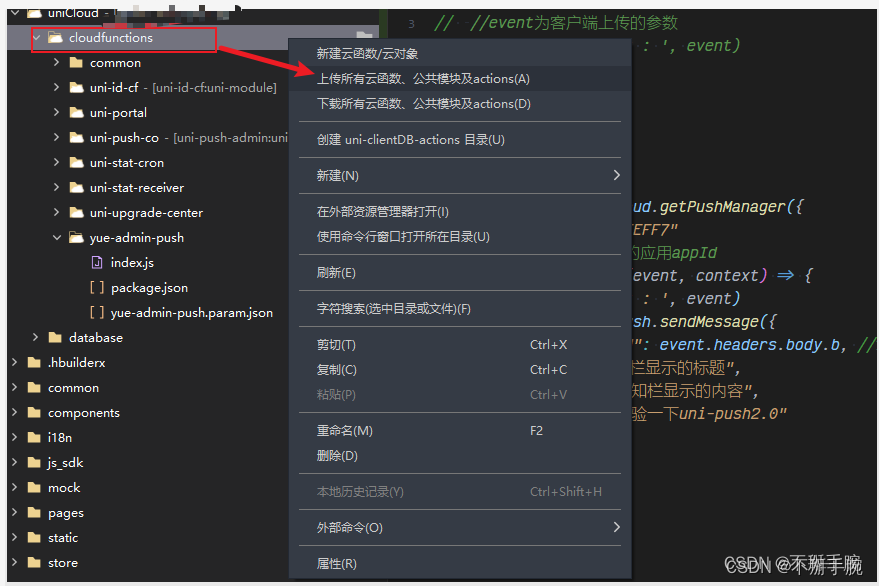
Task: Click the root-level common folder icon
Action: tap(34, 387)
